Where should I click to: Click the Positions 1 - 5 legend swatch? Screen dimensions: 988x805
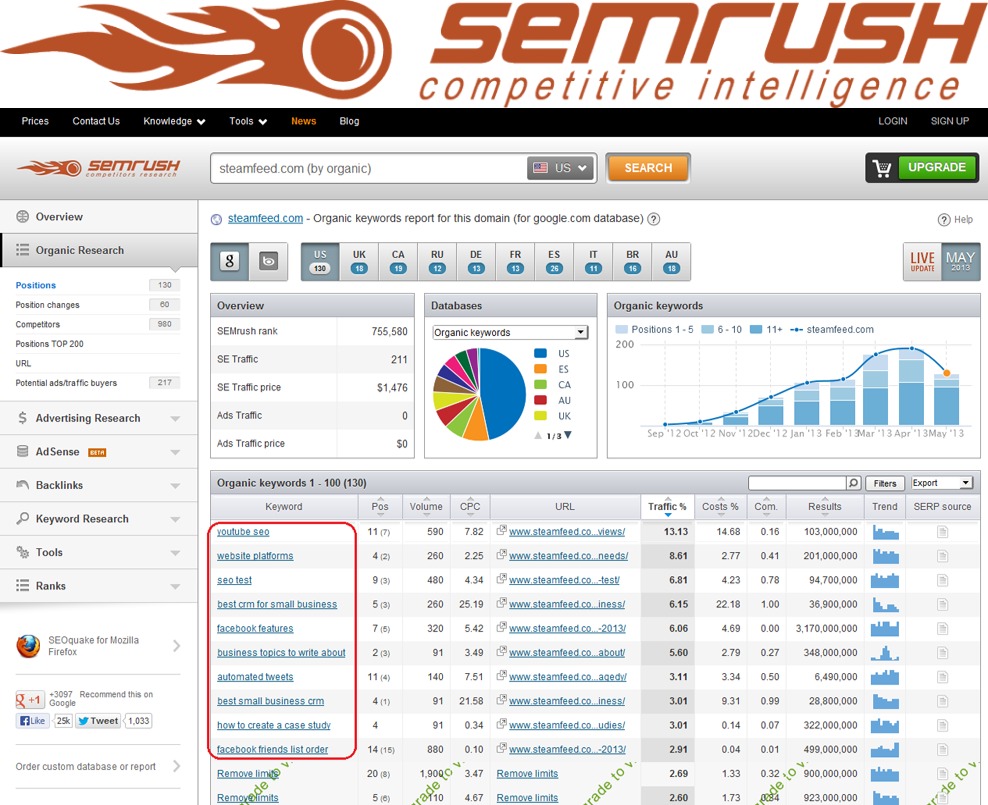(621, 329)
